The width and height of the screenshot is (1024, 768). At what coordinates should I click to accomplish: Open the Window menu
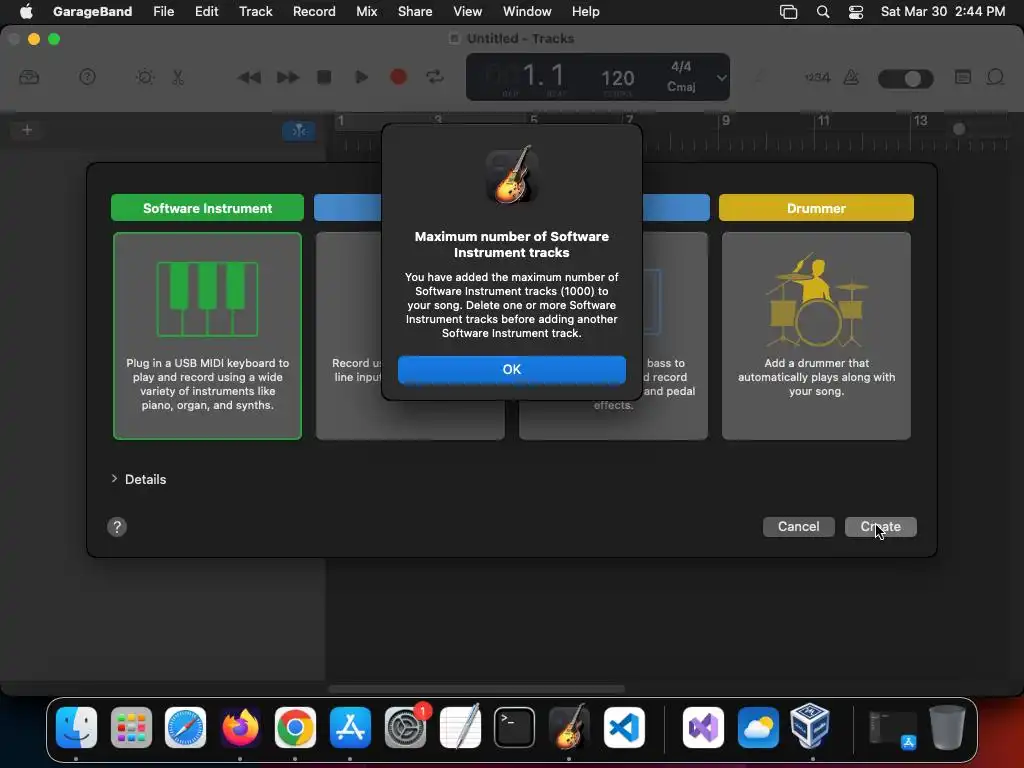tap(527, 11)
